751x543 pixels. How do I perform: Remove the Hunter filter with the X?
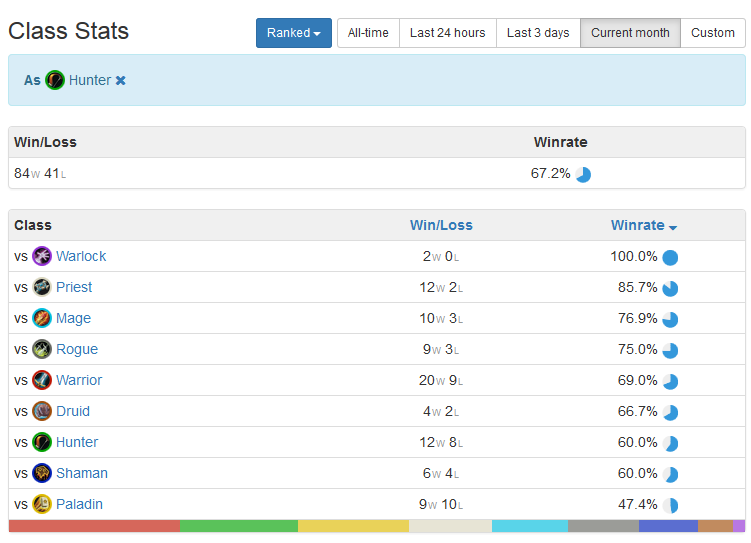point(121,80)
